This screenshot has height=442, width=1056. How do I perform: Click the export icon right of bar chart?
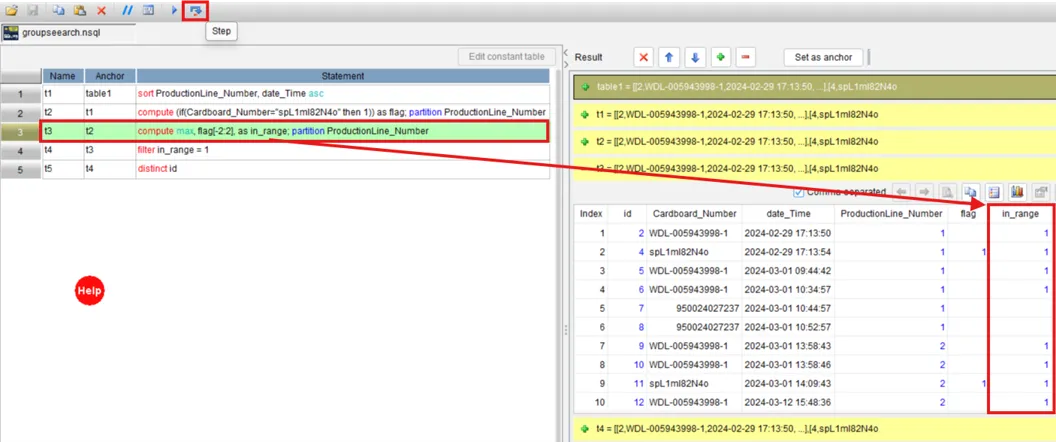click(1041, 192)
